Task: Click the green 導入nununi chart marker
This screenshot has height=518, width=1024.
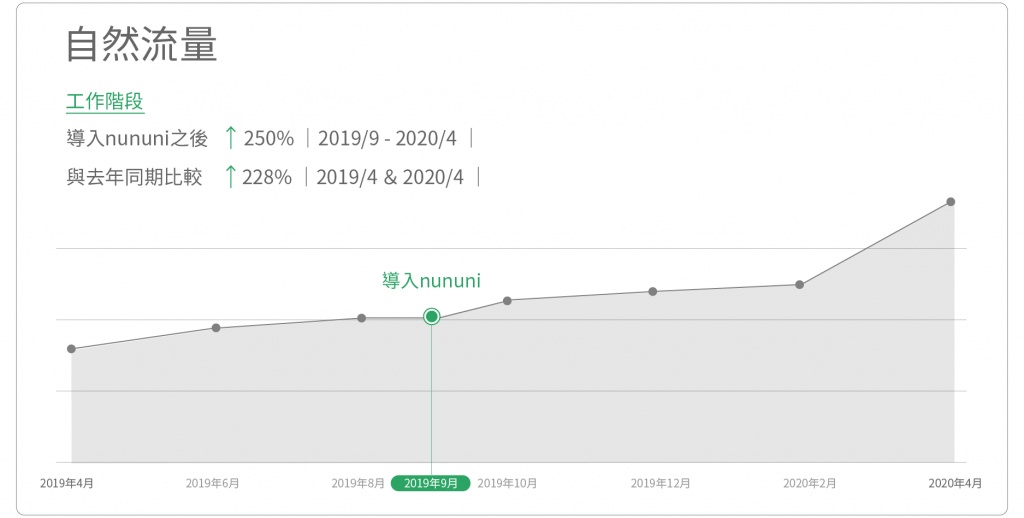Action: coord(432,316)
